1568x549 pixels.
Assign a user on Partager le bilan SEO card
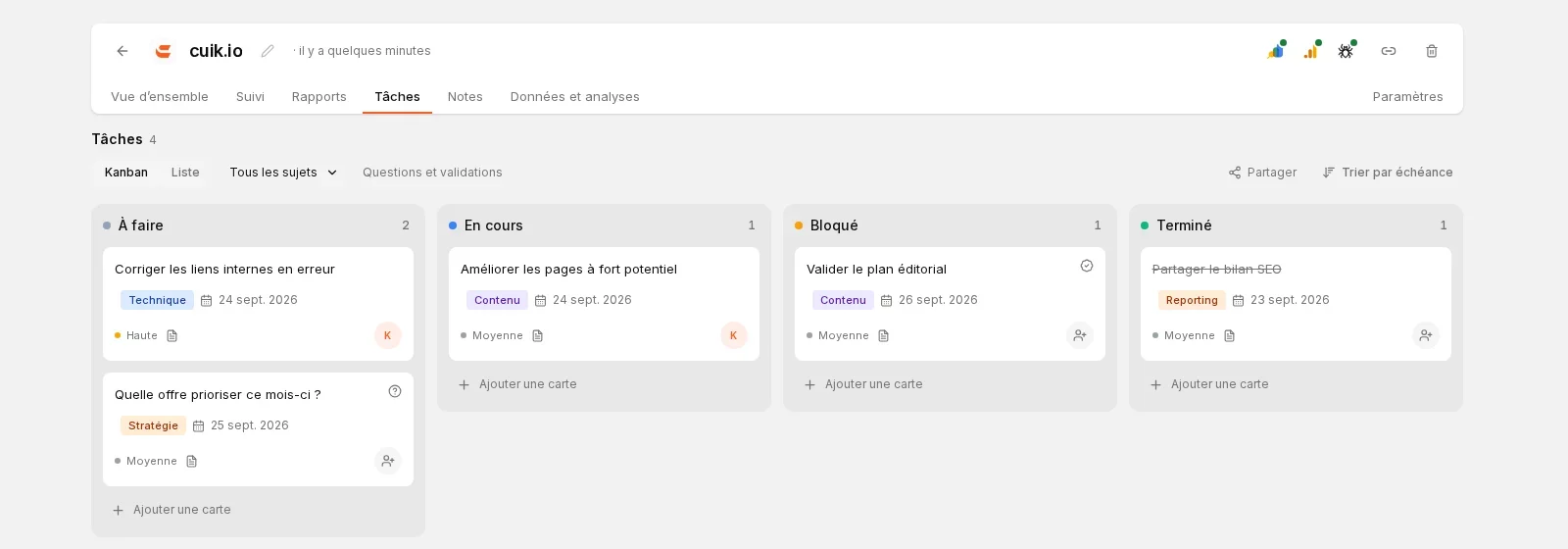(1426, 335)
